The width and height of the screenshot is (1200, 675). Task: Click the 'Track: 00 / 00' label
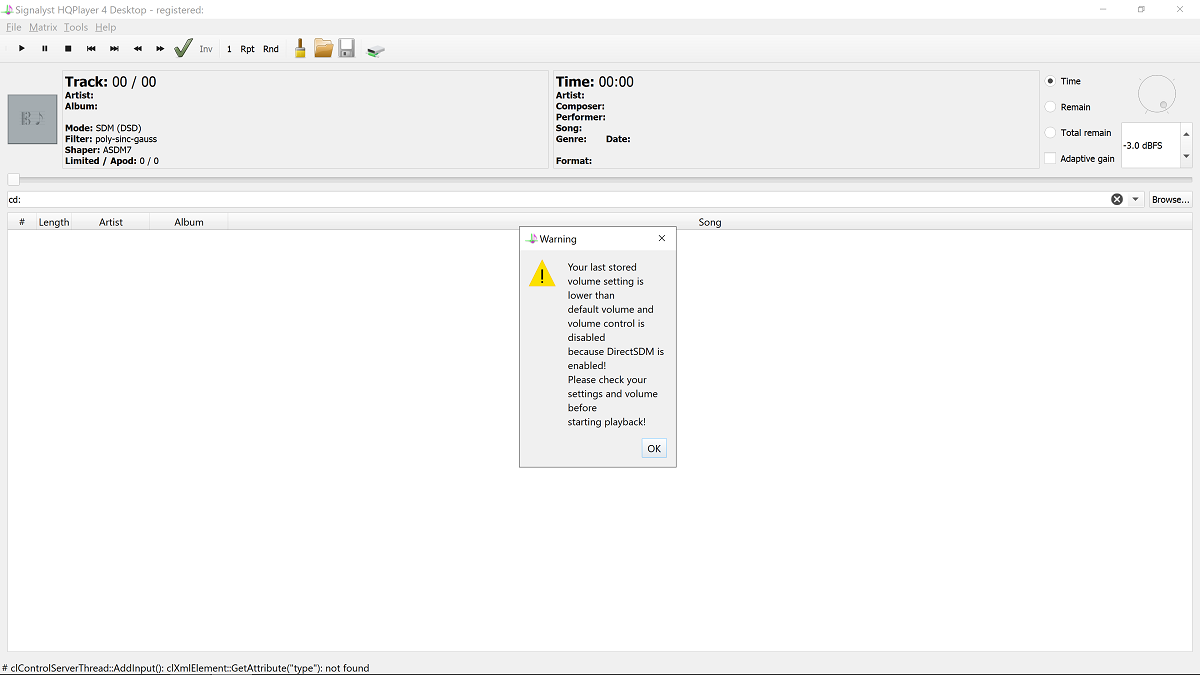pyautogui.click(x=111, y=82)
